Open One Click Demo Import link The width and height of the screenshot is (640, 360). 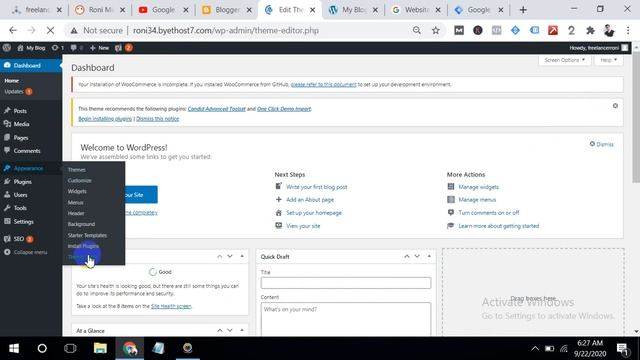tap(284, 109)
